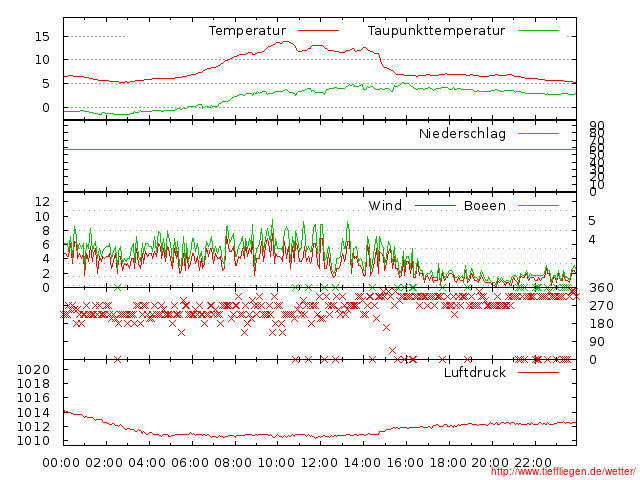Image resolution: width=640 pixels, height=480 pixels.
Task: Click the 14:00 time axis label
Action: [362, 463]
